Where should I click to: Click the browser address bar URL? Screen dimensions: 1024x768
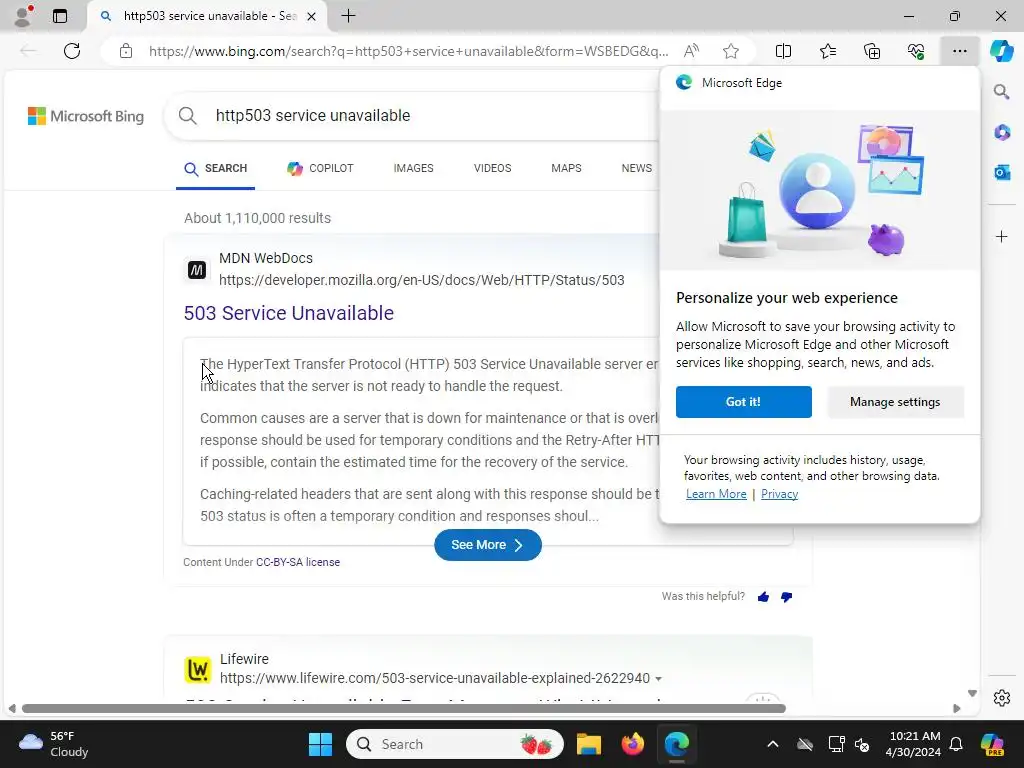pyautogui.click(x=408, y=51)
